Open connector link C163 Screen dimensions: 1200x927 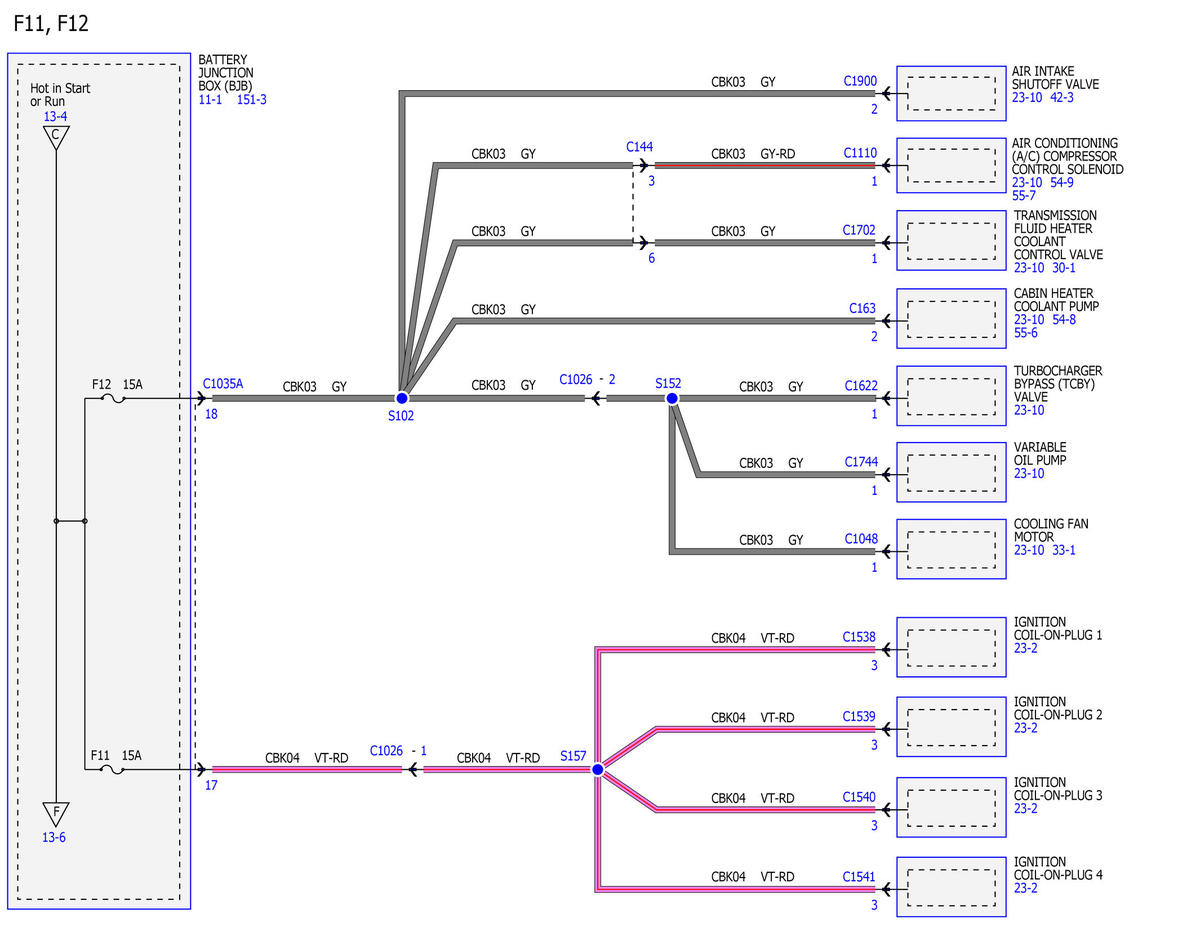pyautogui.click(x=863, y=309)
